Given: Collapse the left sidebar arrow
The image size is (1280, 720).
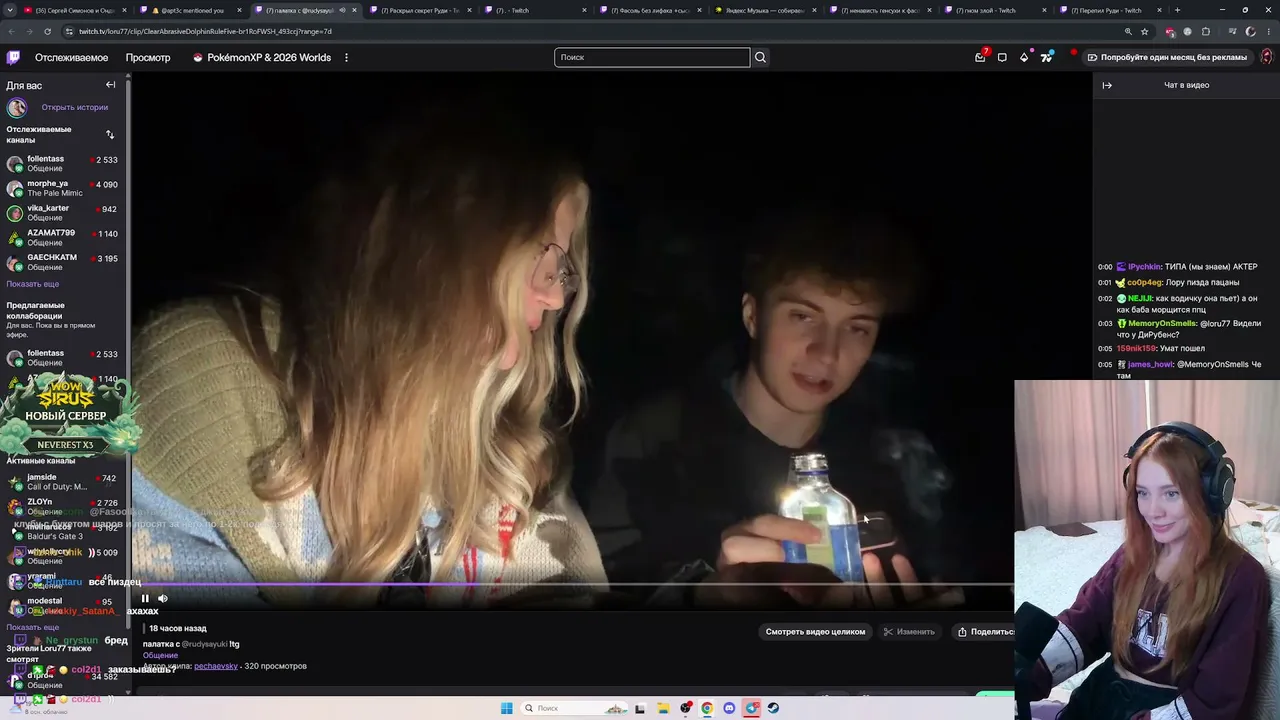Looking at the screenshot, I should point(111,85).
